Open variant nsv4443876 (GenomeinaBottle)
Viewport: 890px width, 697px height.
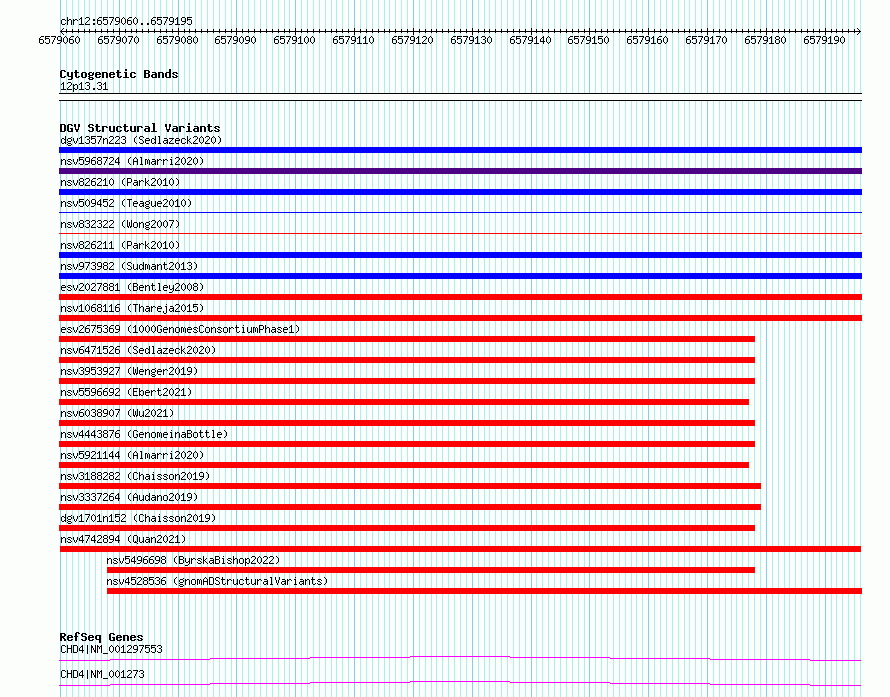(x=144, y=434)
